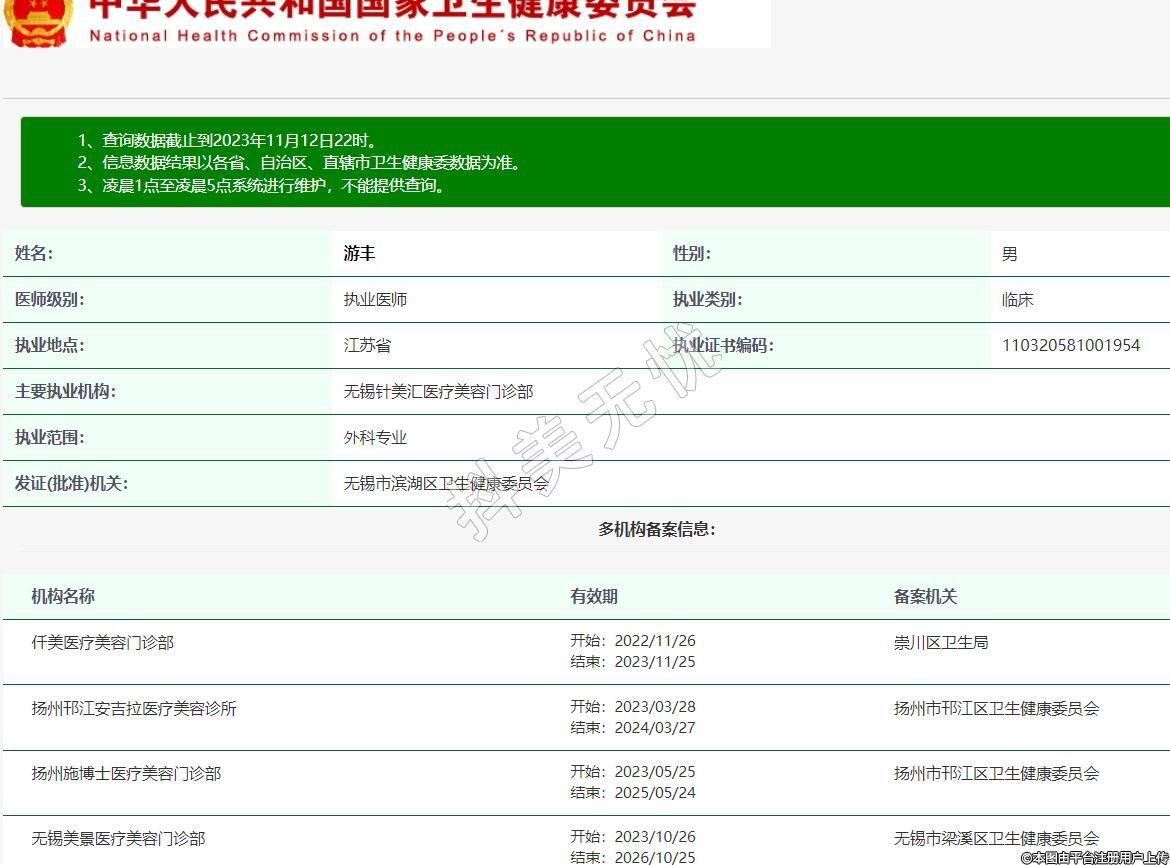Click the 临床 practice category value
The height and width of the screenshot is (865, 1170).
1017,300
